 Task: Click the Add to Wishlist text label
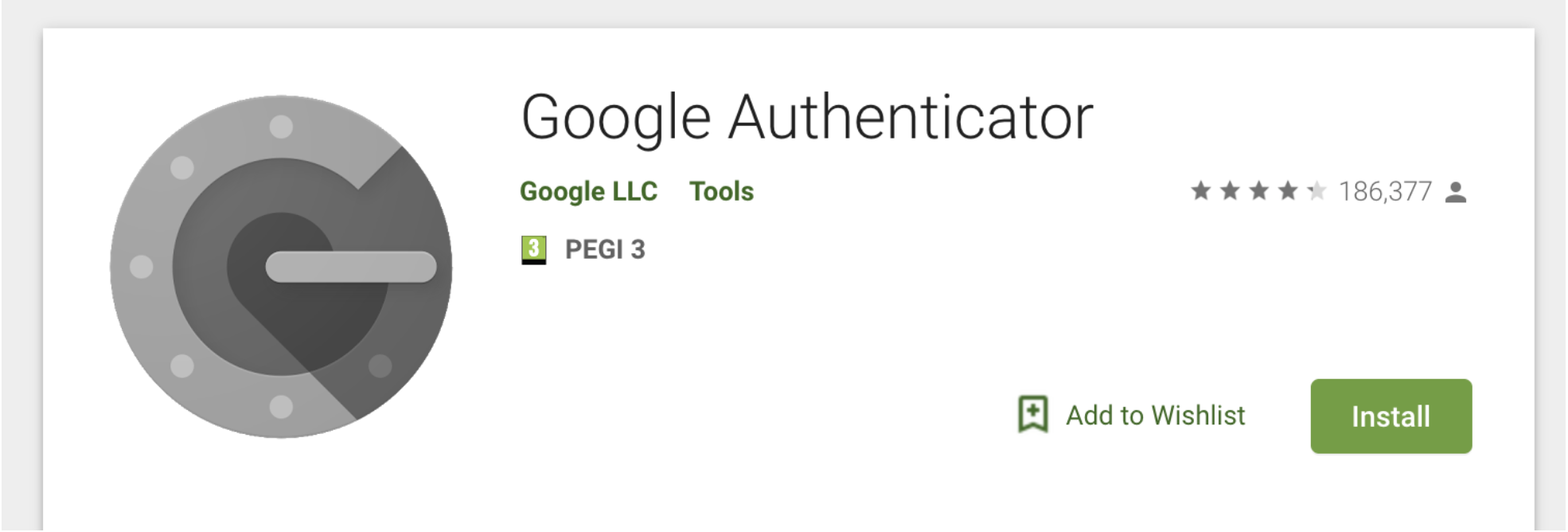(x=1156, y=415)
